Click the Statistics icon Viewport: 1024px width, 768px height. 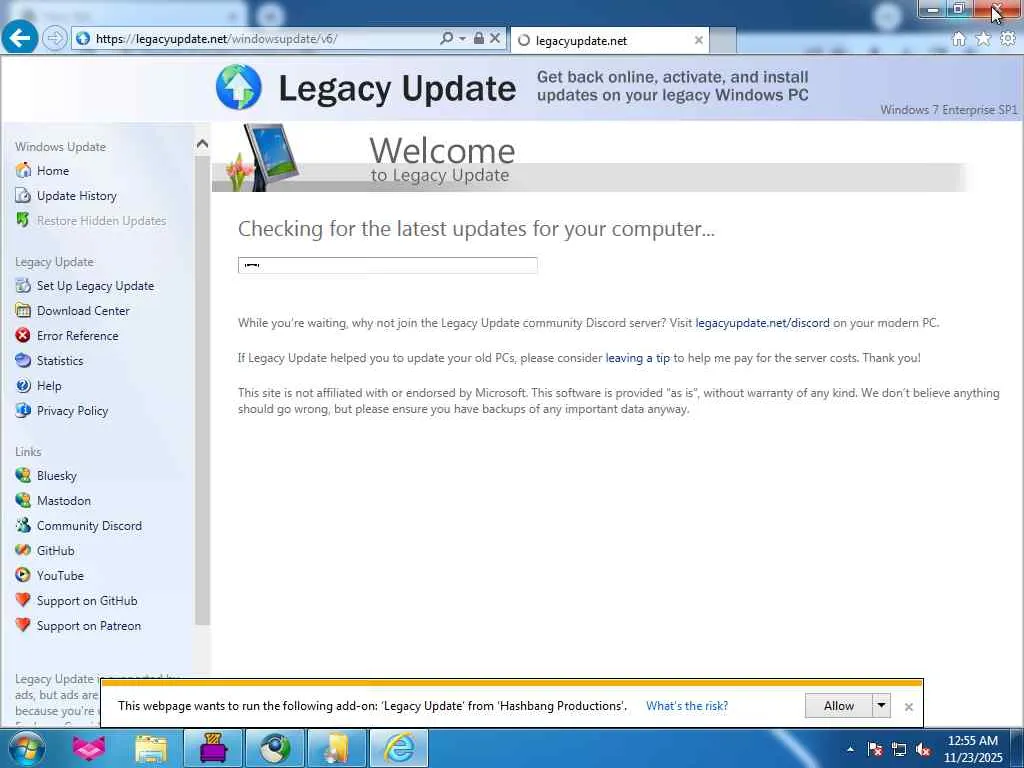[23, 360]
